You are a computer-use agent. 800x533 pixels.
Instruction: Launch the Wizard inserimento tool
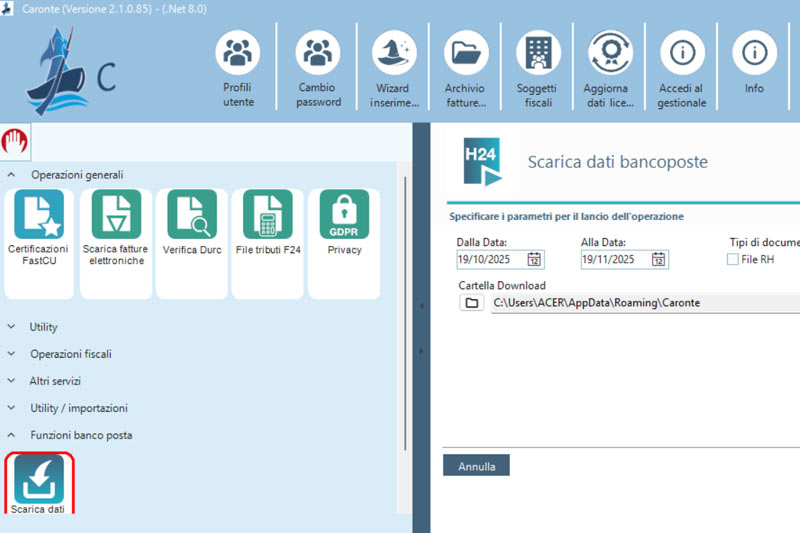393,53
